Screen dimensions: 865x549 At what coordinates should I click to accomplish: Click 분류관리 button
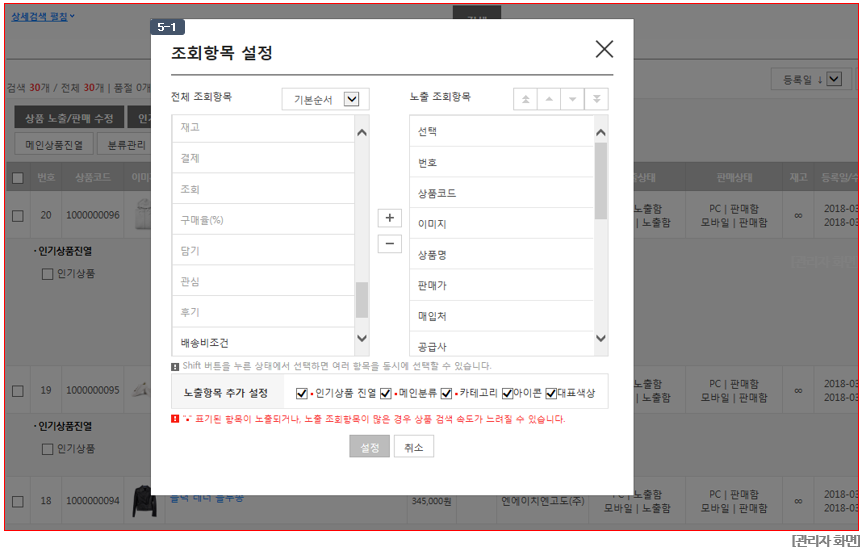125,145
